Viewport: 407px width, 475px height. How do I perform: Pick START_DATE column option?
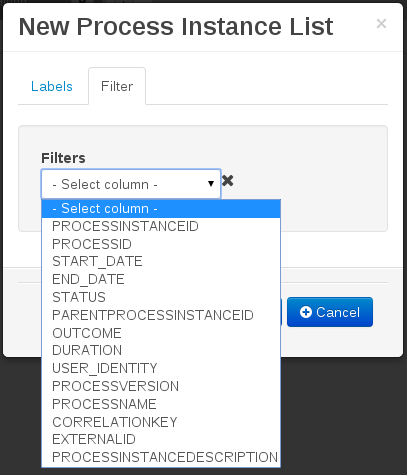161,261
